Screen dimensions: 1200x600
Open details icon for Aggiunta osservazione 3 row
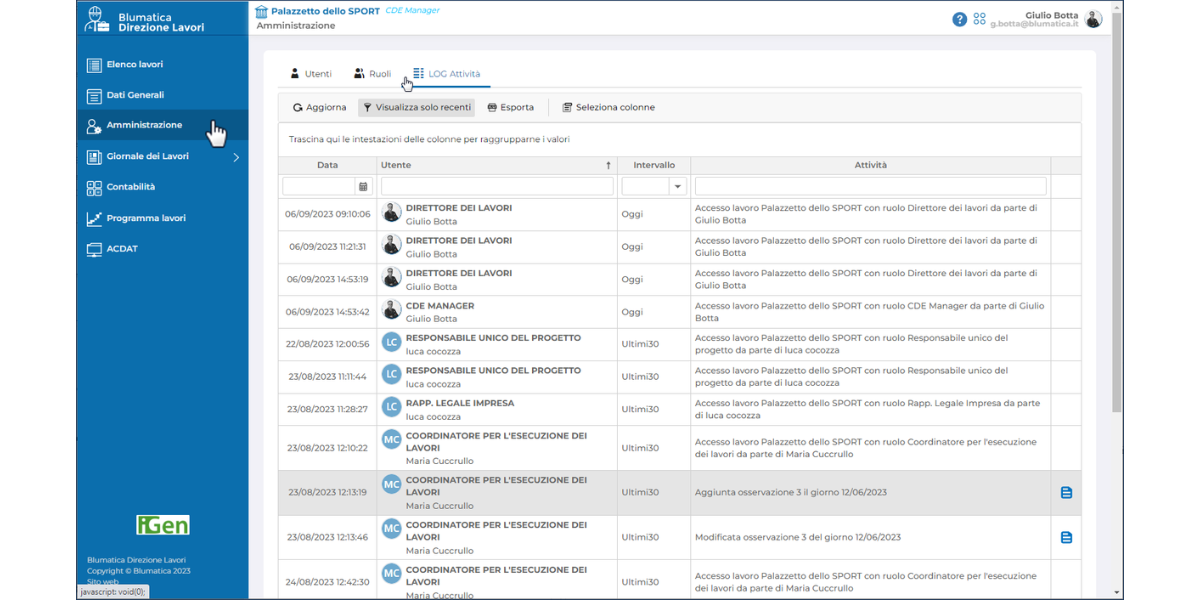tap(1066, 493)
